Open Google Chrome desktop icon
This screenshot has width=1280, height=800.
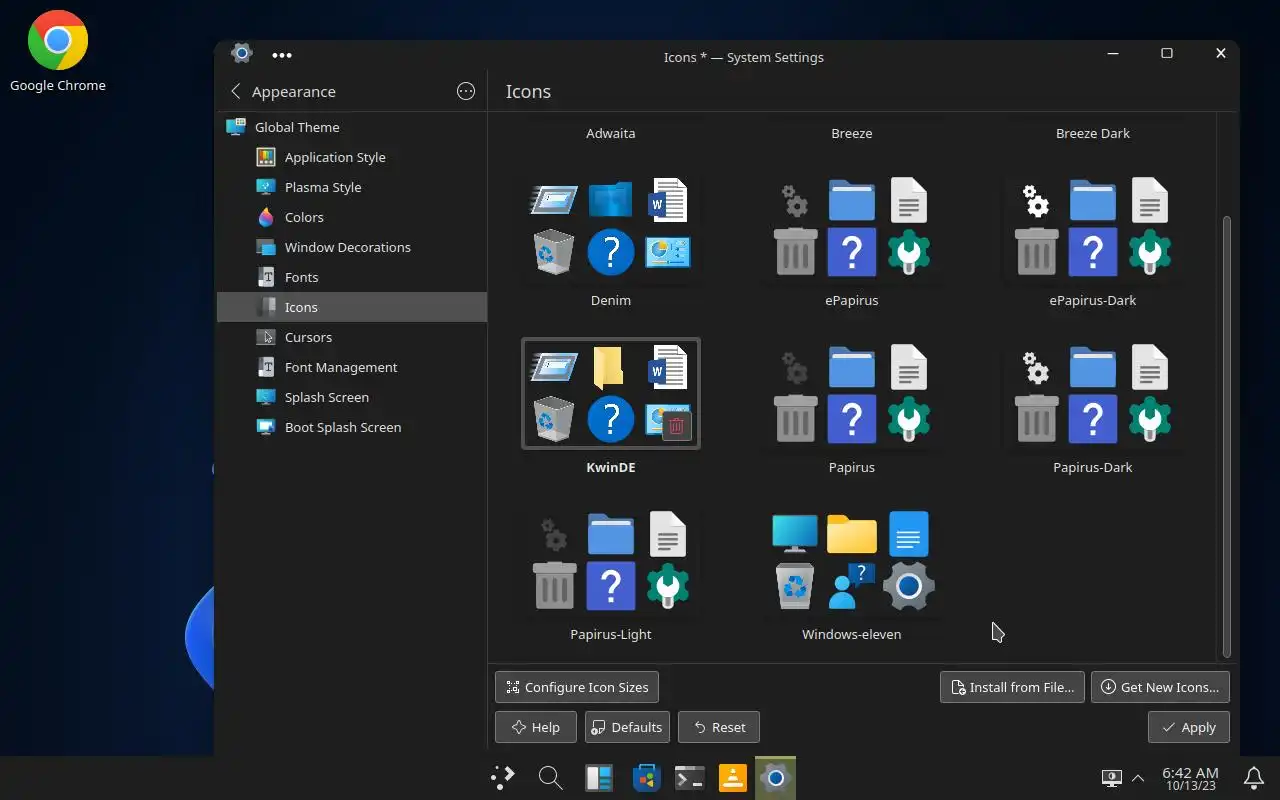tap(58, 52)
